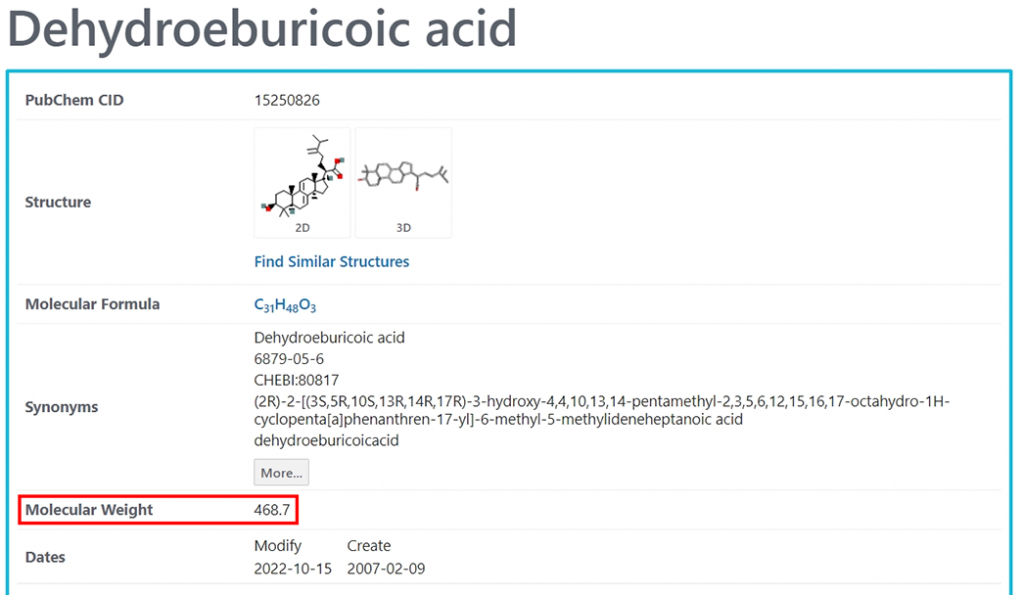Image resolution: width=1024 pixels, height=595 pixels.
Task: Click the Dates row label
Action: pyautogui.click(x=45, y=557)
